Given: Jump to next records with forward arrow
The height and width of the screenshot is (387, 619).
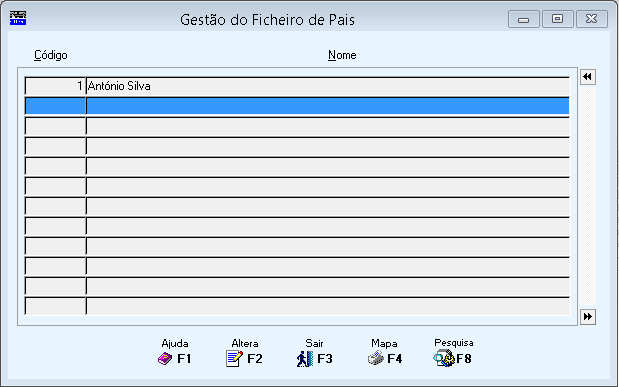Looking at the screenshot, I should [588, 317].
